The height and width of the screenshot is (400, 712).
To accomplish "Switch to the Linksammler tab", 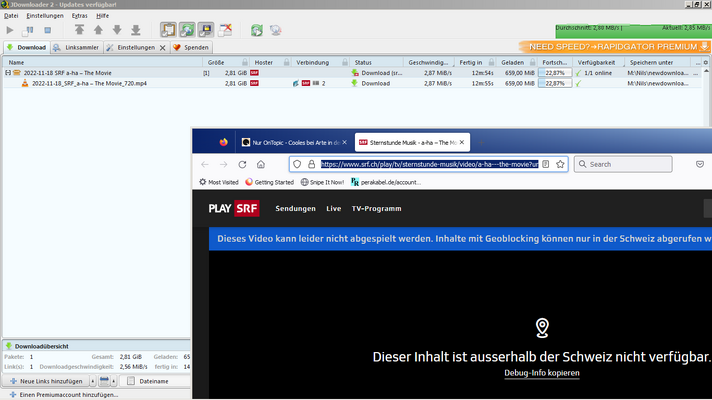I will 76,47.
